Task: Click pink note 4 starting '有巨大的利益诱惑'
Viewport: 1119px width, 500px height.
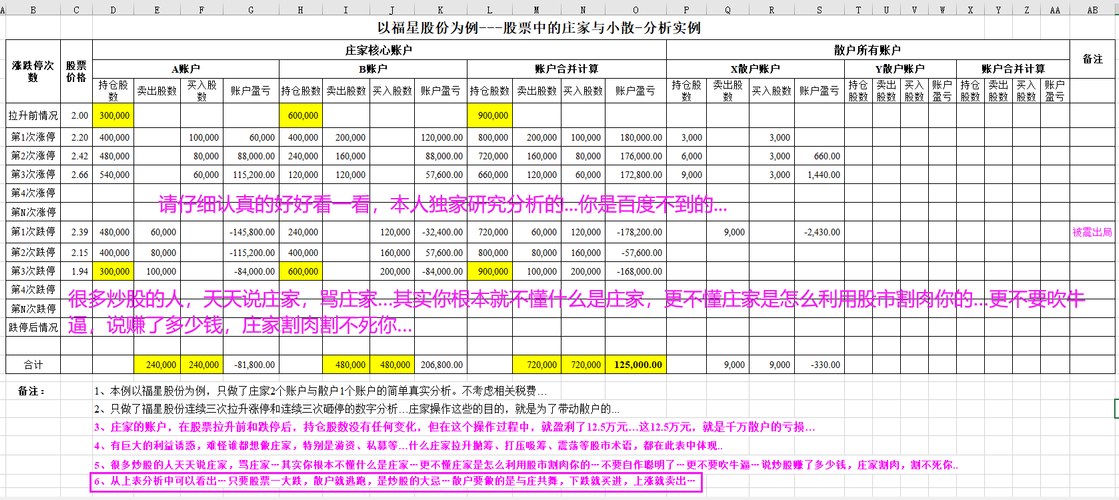Action: click(x=409, y=447)
